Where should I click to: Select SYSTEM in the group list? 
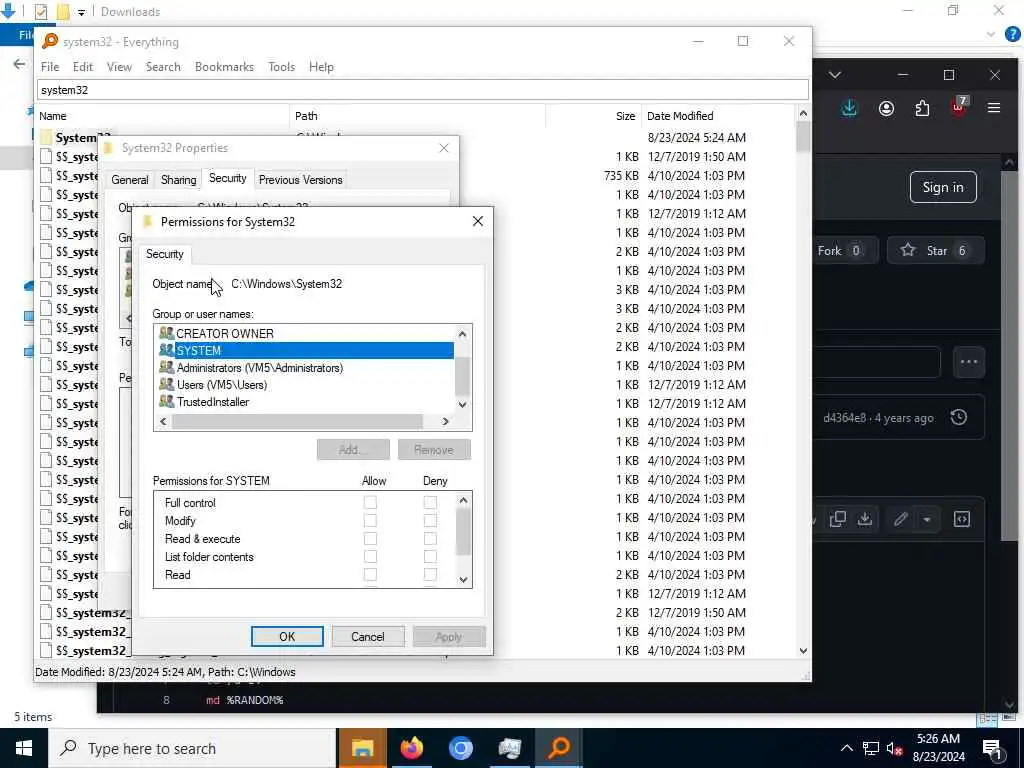306,351
